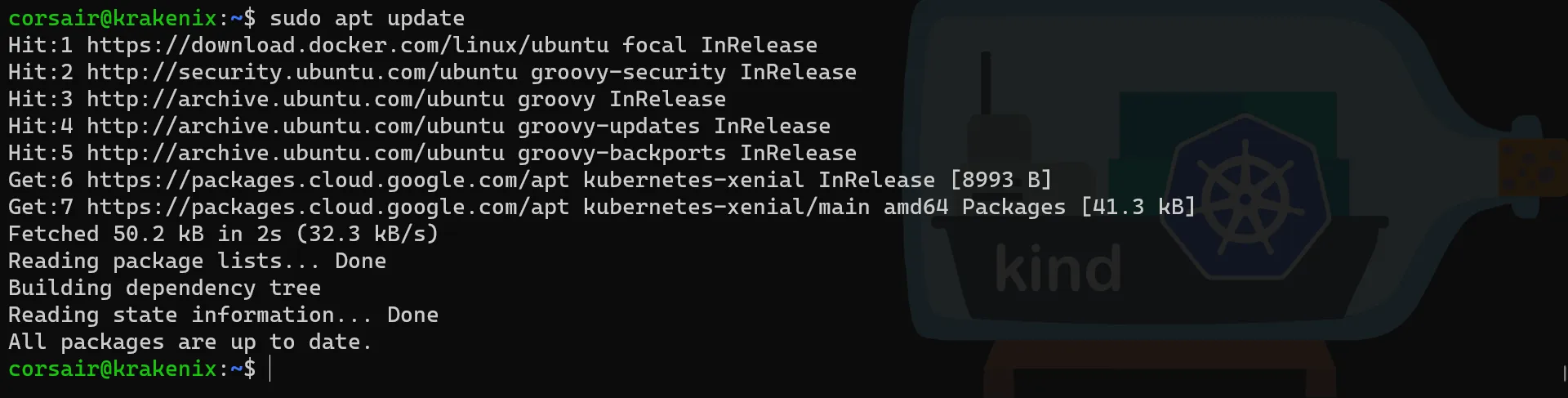Click the "Fetched 50.2 kB" summary line
This screenshot has width=1568, height=398.
223,234
